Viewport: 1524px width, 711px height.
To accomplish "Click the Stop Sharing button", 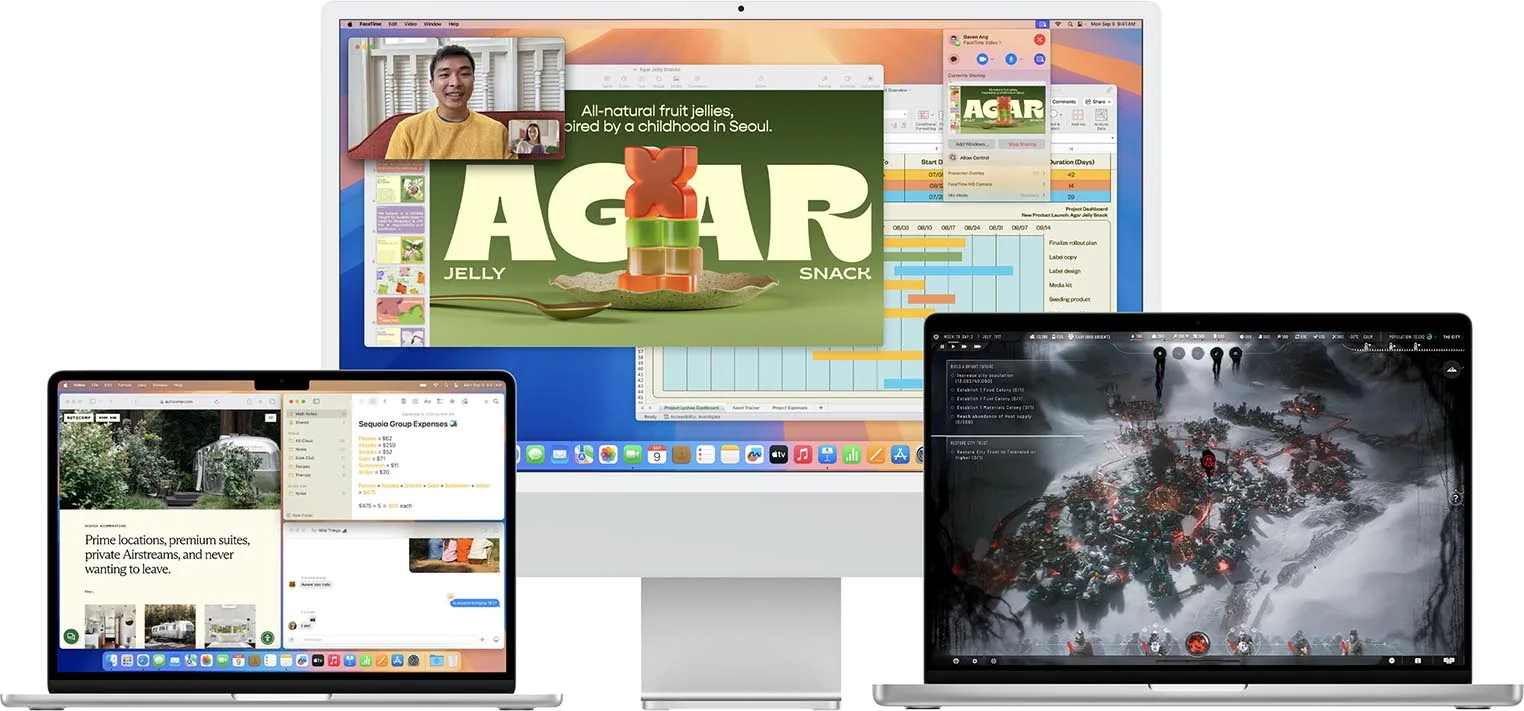I will pyautogui.click(x=1021, y=144).
